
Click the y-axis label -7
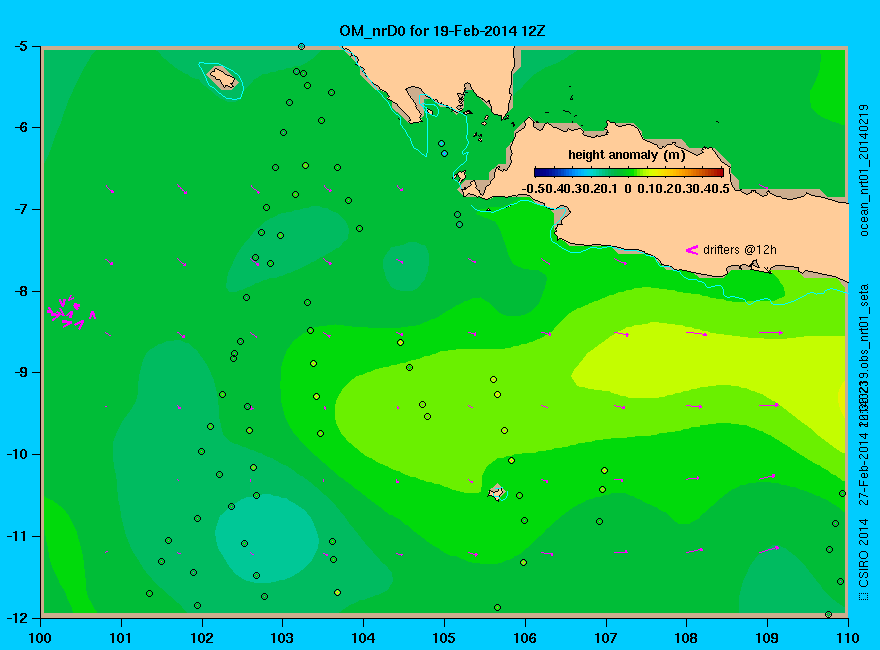click(x=20, y=209)
